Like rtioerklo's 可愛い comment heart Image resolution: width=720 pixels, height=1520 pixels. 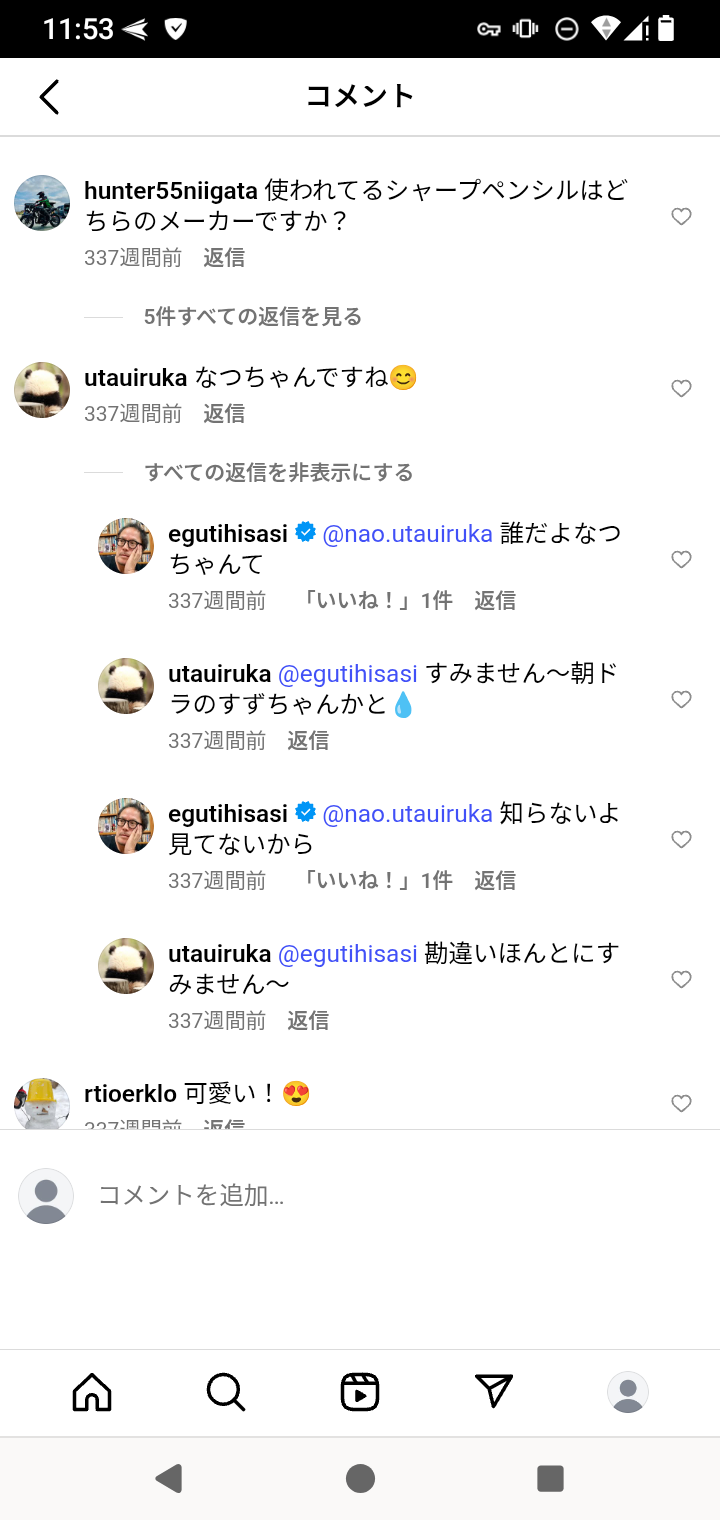681,1104
